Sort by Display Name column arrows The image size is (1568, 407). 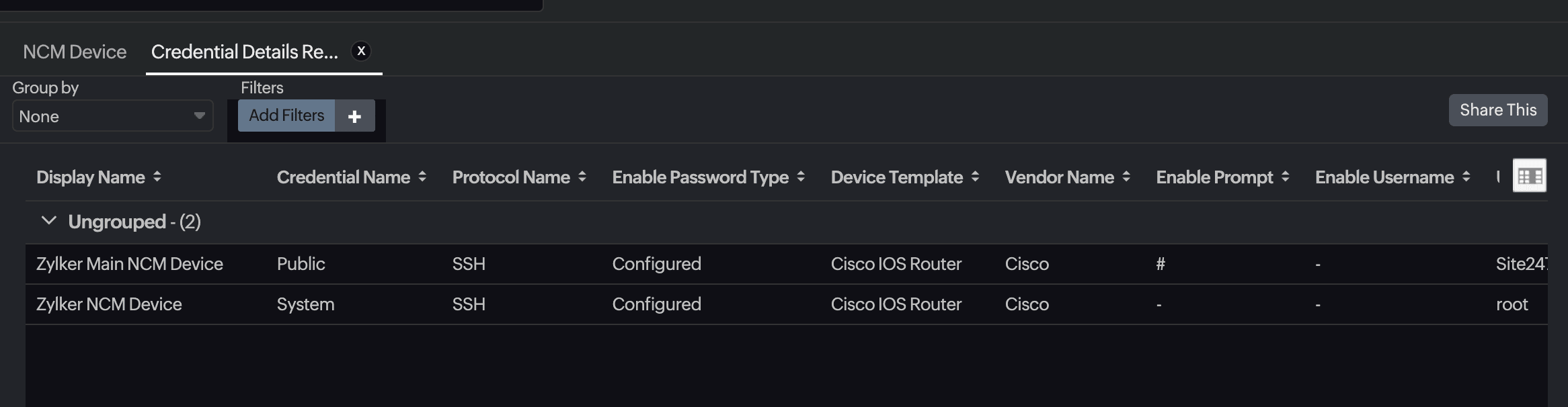coord(157,177)
